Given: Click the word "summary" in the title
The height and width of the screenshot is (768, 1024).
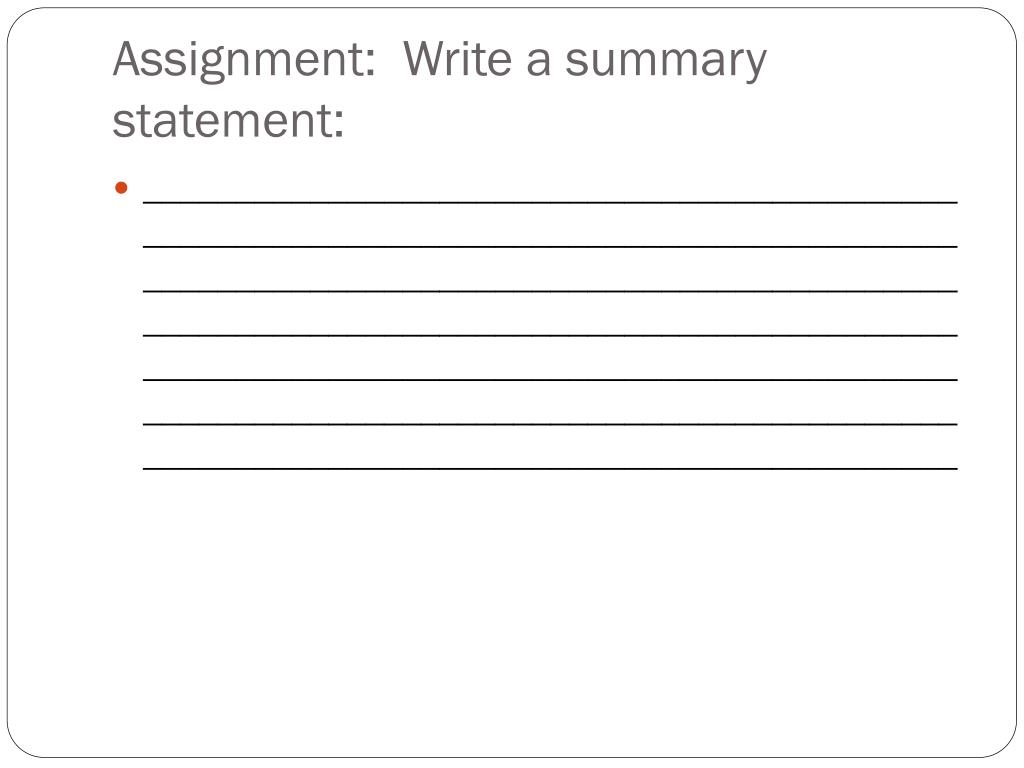Looking at the screenshot, I should pyautogui.click(x=665, y=62).
